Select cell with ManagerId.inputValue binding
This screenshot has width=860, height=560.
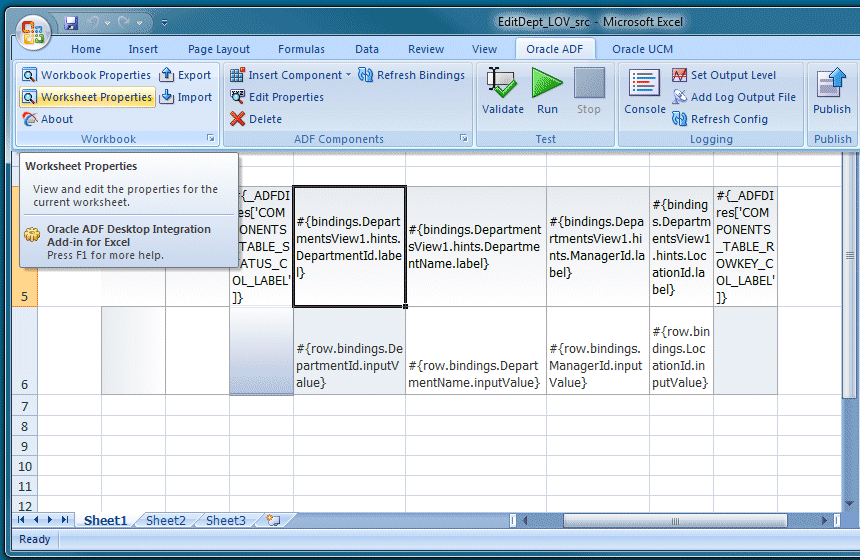pos(598,350)
